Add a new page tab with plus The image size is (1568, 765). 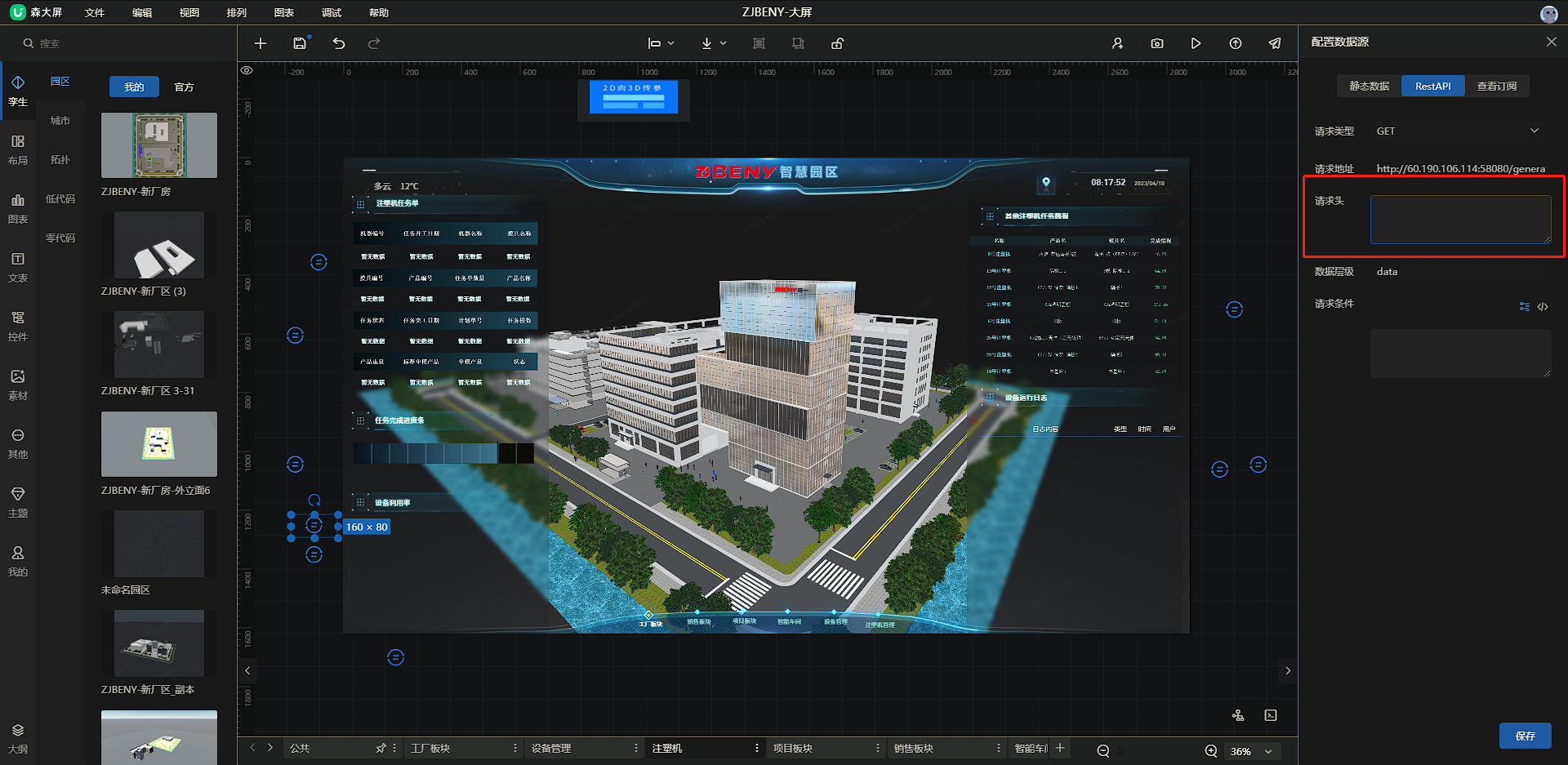(1060, 748)
